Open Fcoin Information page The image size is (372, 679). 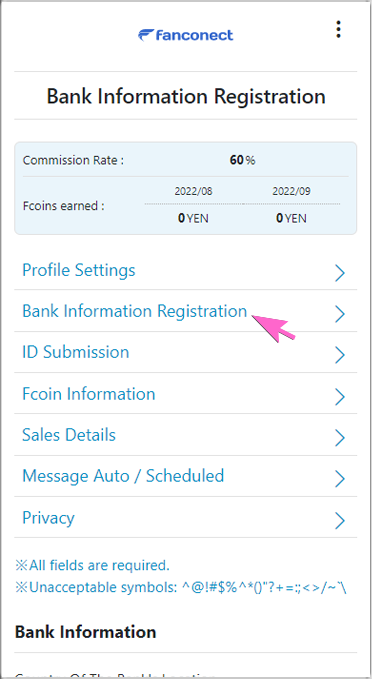(x=89, y=394)
